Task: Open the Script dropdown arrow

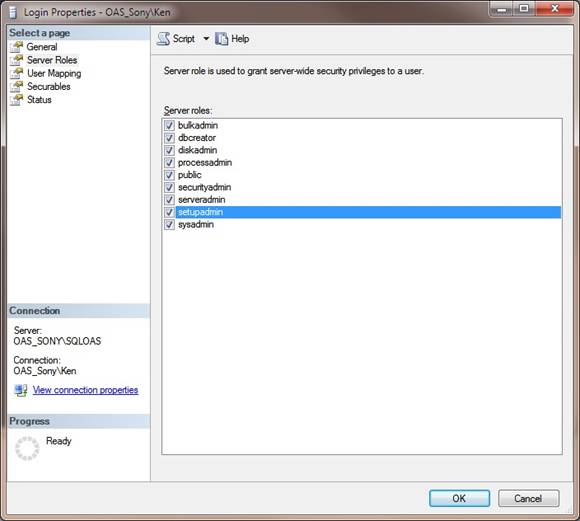Action: 206,38
